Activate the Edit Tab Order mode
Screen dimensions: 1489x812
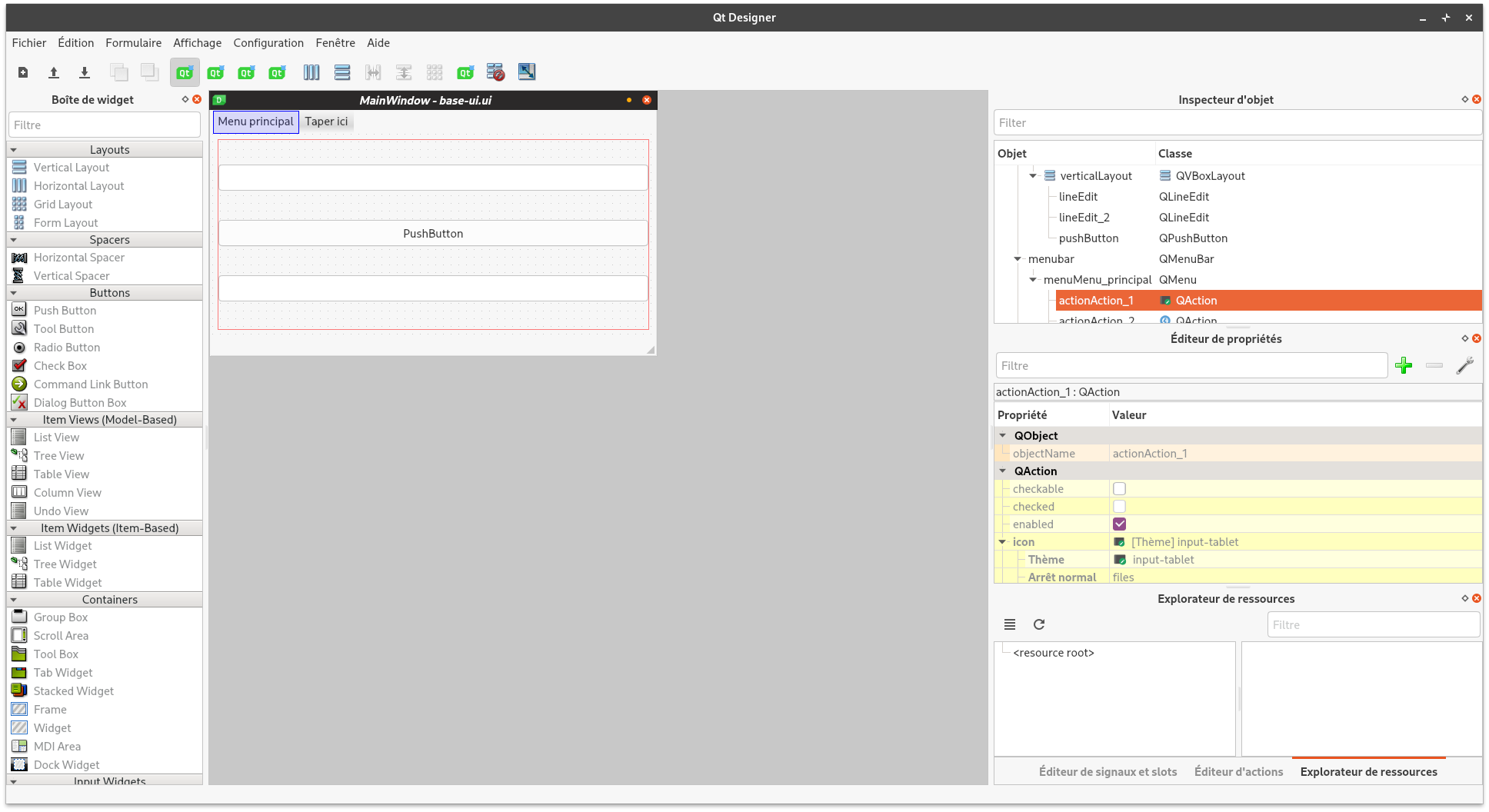point(277,72)
